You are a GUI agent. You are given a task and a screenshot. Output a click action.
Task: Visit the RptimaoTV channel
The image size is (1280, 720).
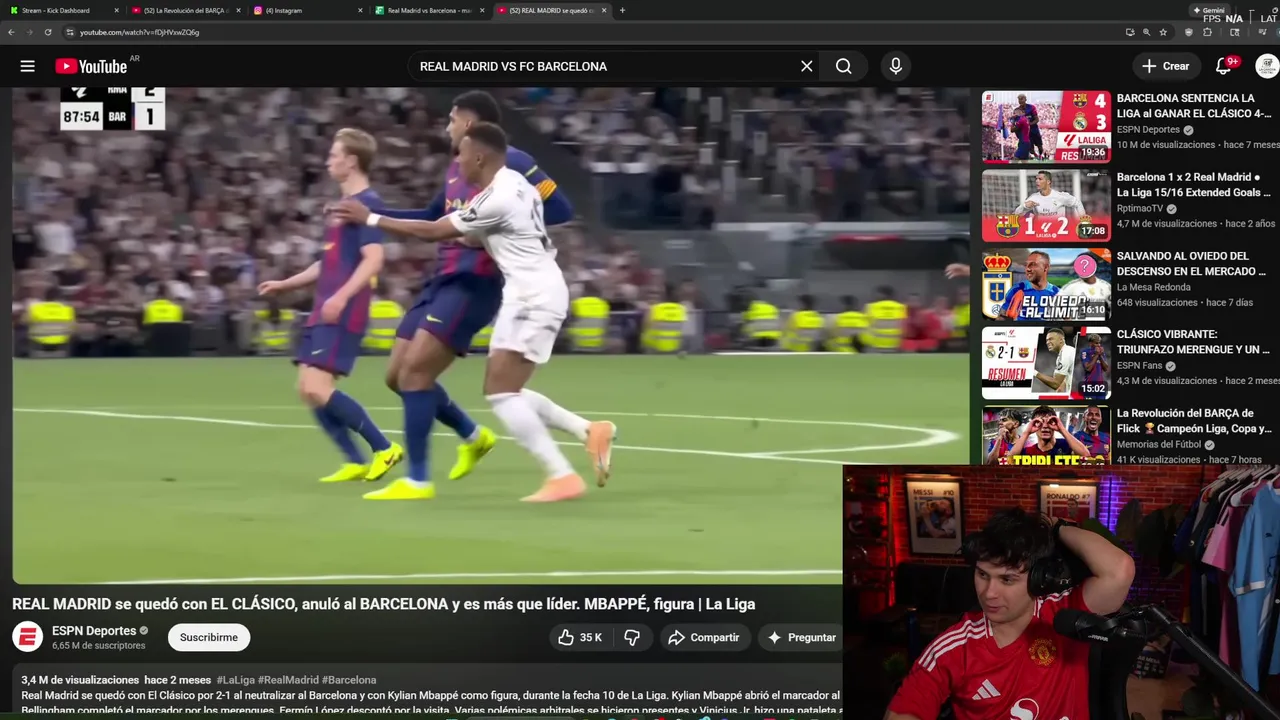(1140, 209)
